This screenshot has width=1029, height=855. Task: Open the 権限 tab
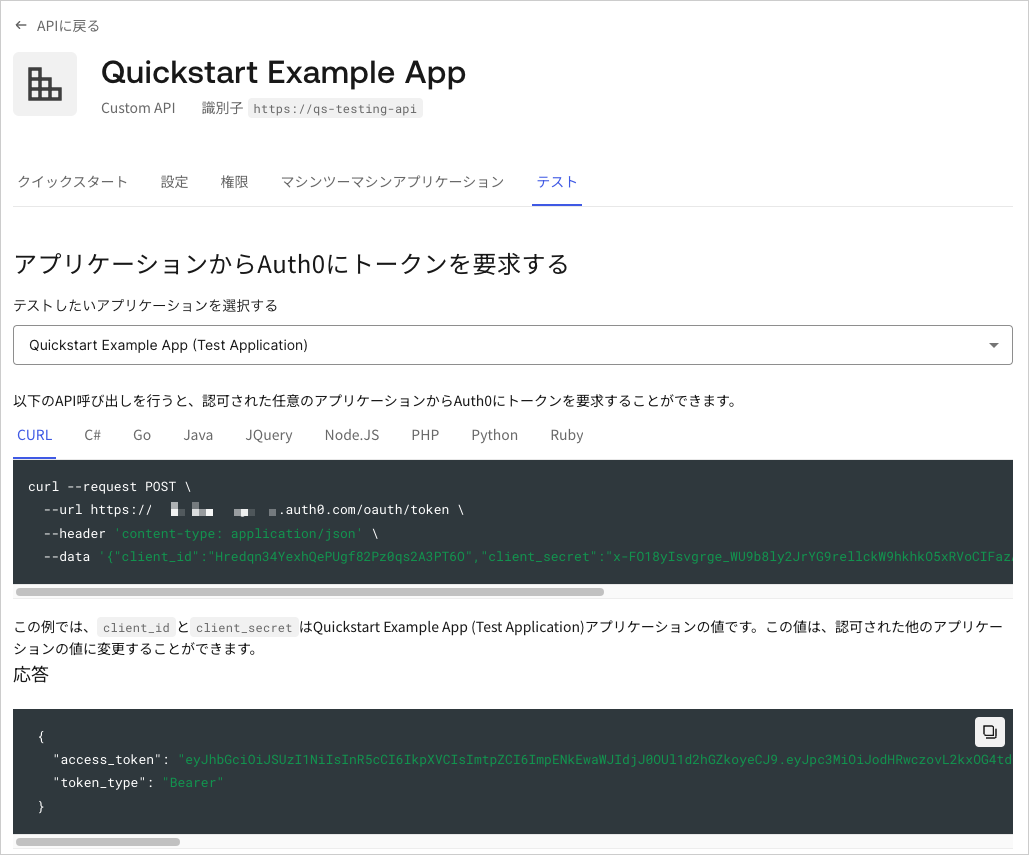234,182
